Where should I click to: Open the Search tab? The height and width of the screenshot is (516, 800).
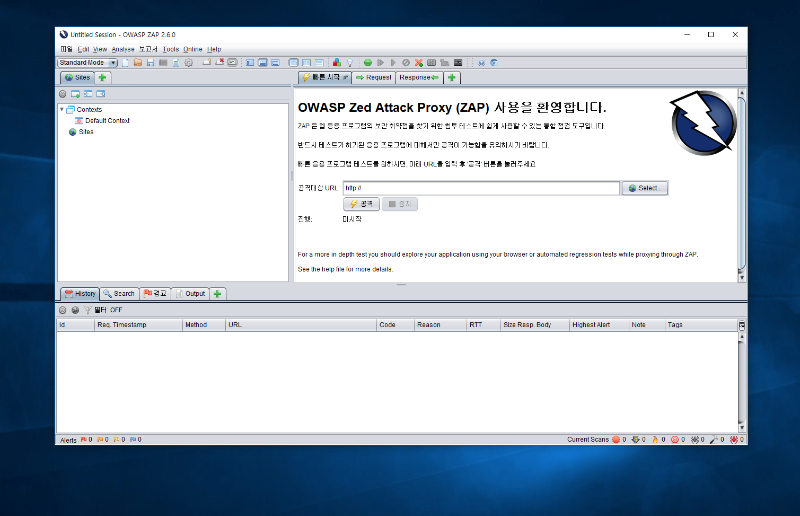click(x=119, y=294)
